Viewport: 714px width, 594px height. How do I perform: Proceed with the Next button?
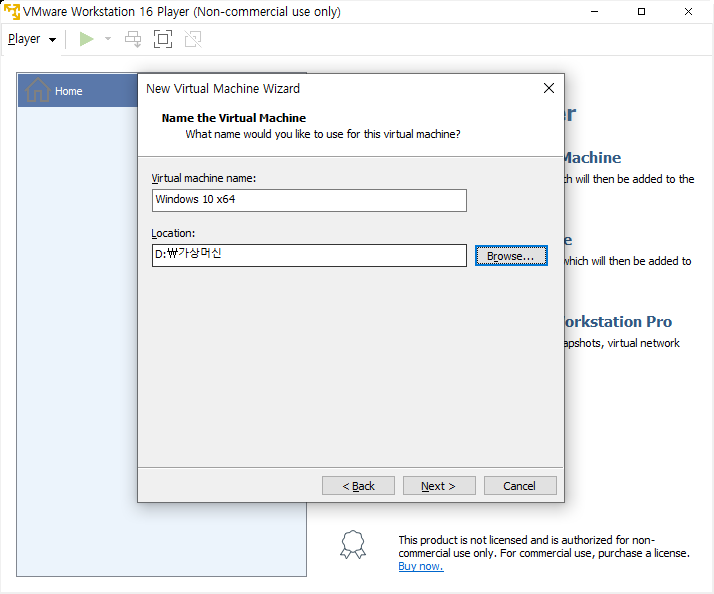[439, 486]
